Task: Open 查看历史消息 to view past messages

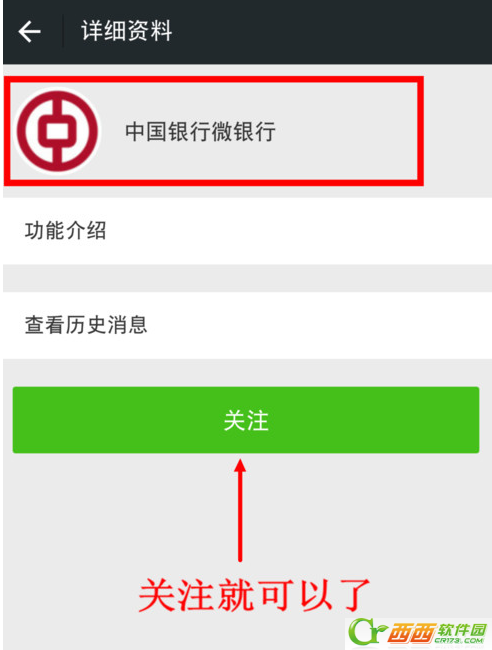Action: [247, 325]
